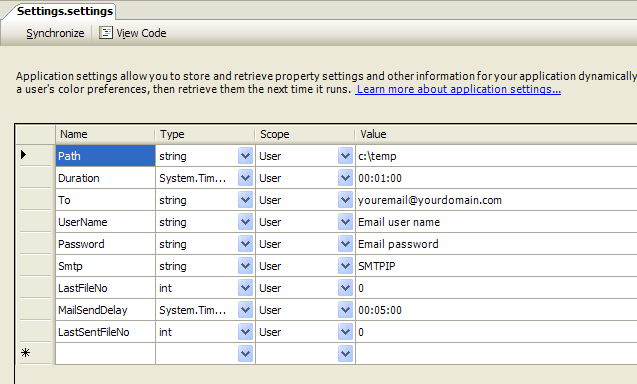Expand Type dropdown for MailSendDelay row
Viewport: 637px width, 384px height.
(x=245, y=310)
